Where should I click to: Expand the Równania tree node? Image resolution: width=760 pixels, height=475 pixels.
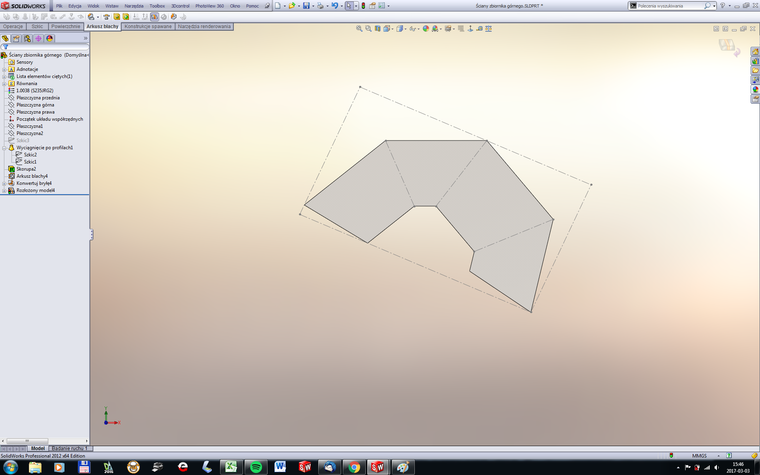(x=4, y=83)
